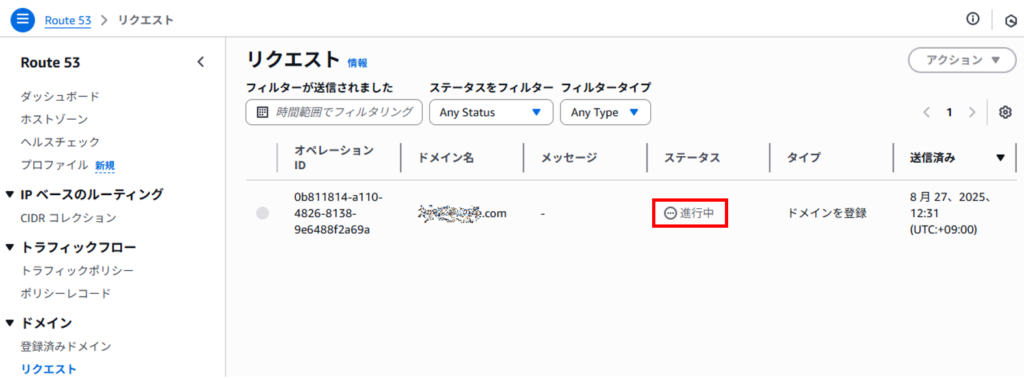Click the ドメイン名 column header
Image resolution: width=1024 pixels, height=378 pixels.
445,157
